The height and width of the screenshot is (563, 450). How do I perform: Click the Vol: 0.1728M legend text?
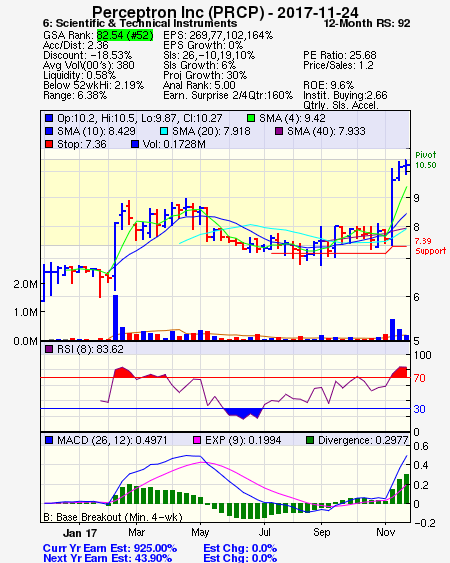click(175, 144)
